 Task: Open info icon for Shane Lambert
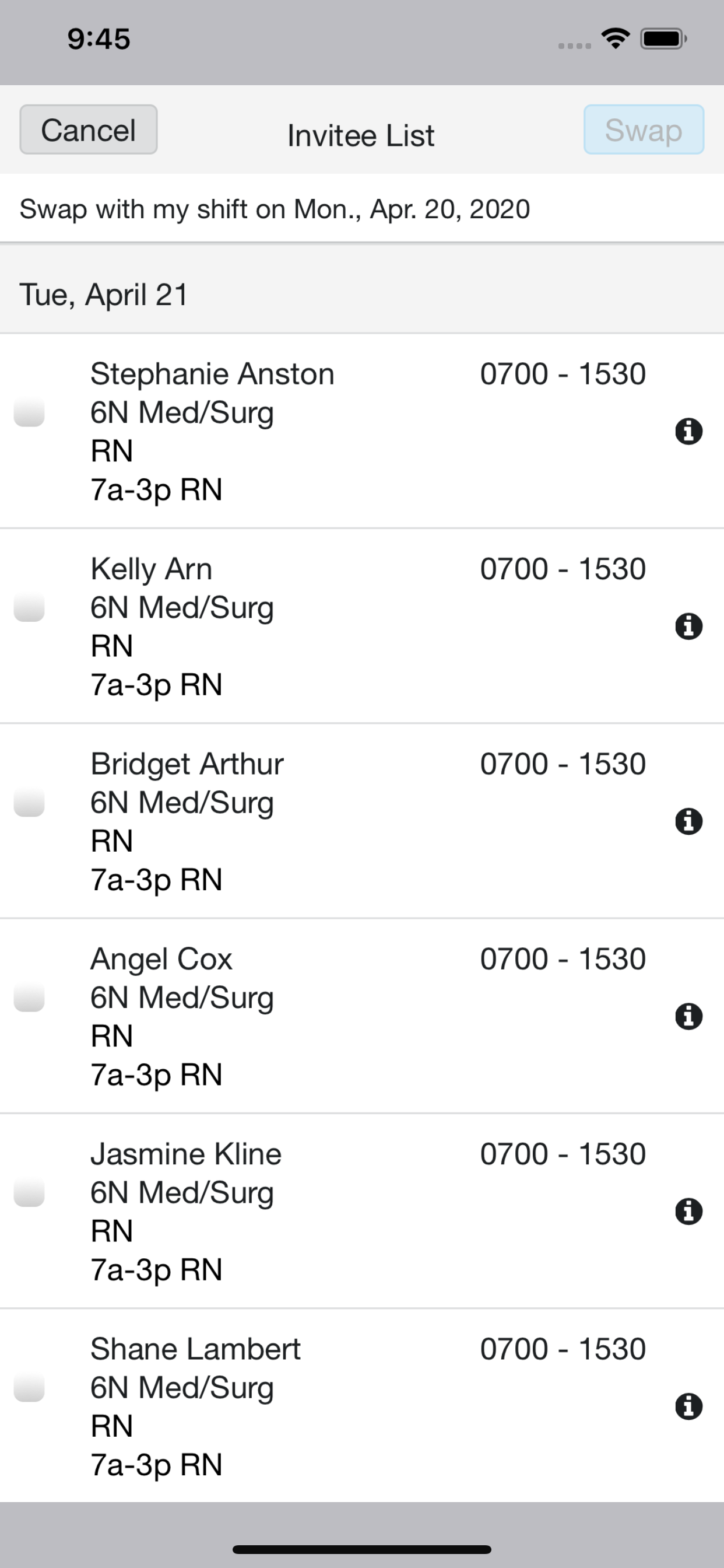pos(688,1406)
